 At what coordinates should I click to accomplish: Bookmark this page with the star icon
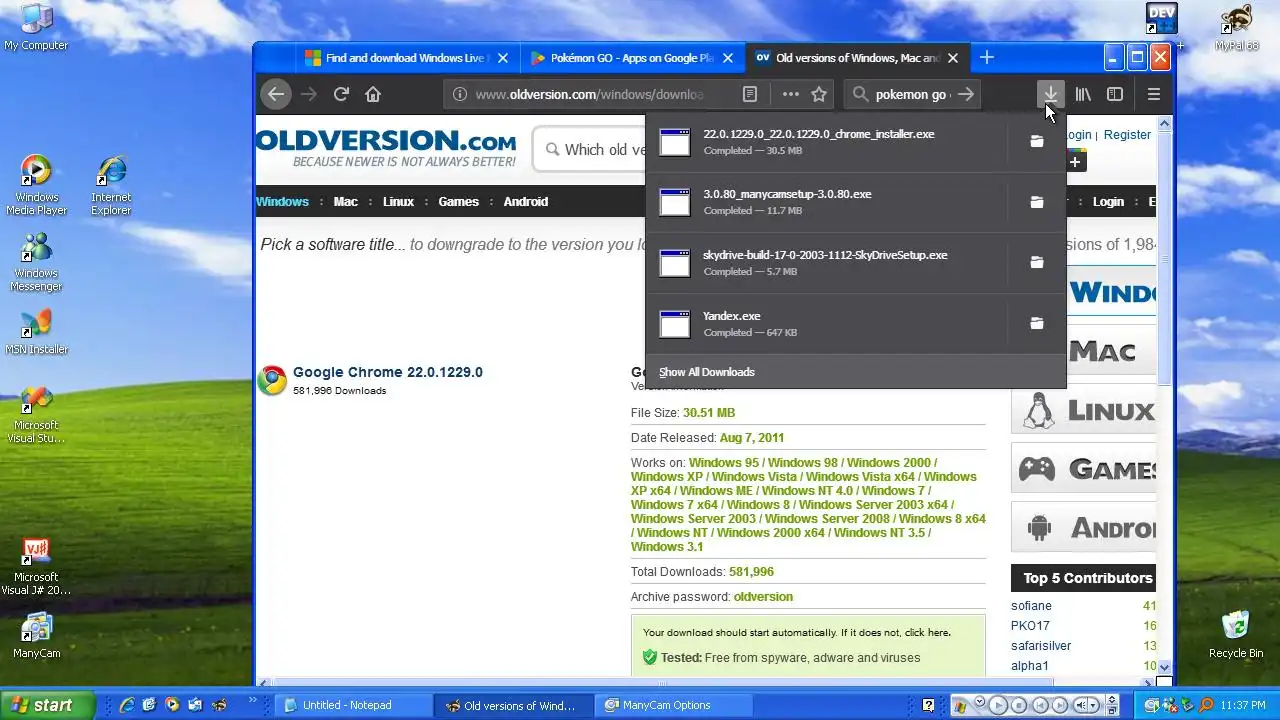coord(819,94)
